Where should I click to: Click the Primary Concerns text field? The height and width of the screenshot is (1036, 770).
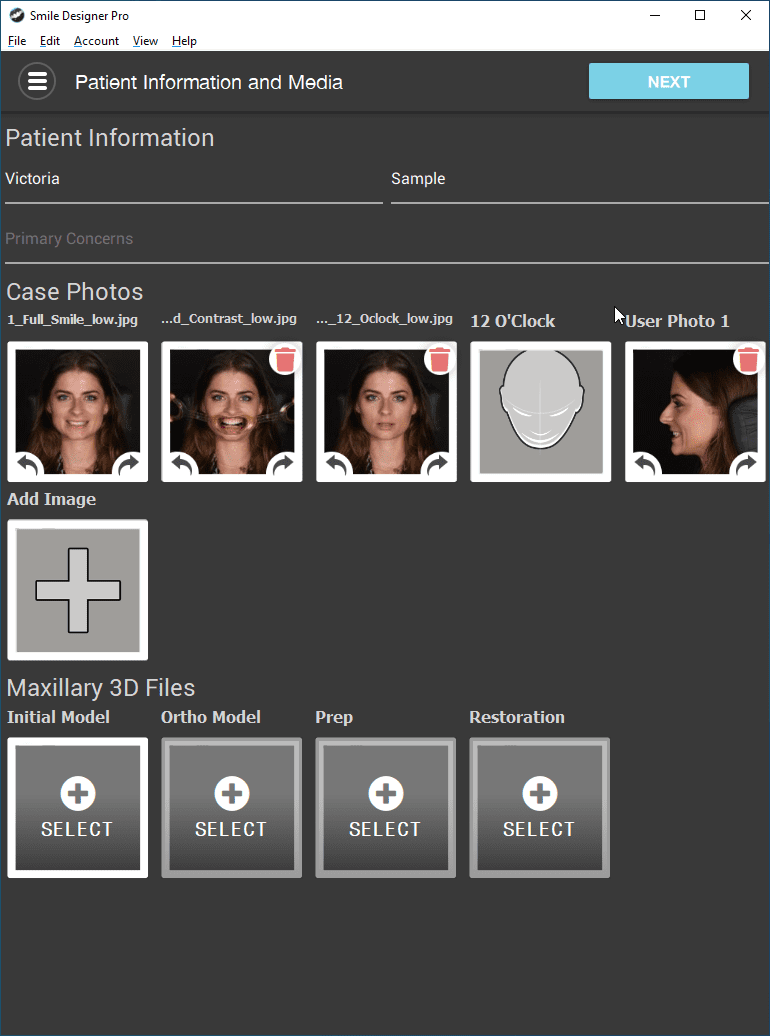[384, 240]
